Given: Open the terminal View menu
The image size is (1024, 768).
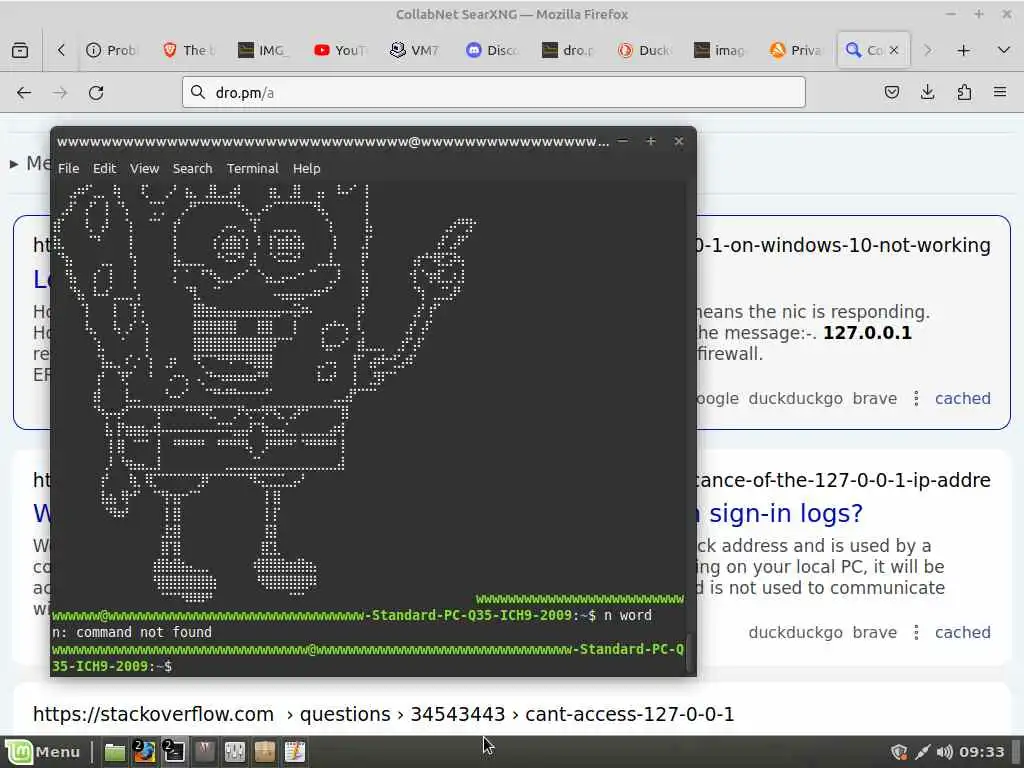Looking at the screenshot, I should point(144,168).
